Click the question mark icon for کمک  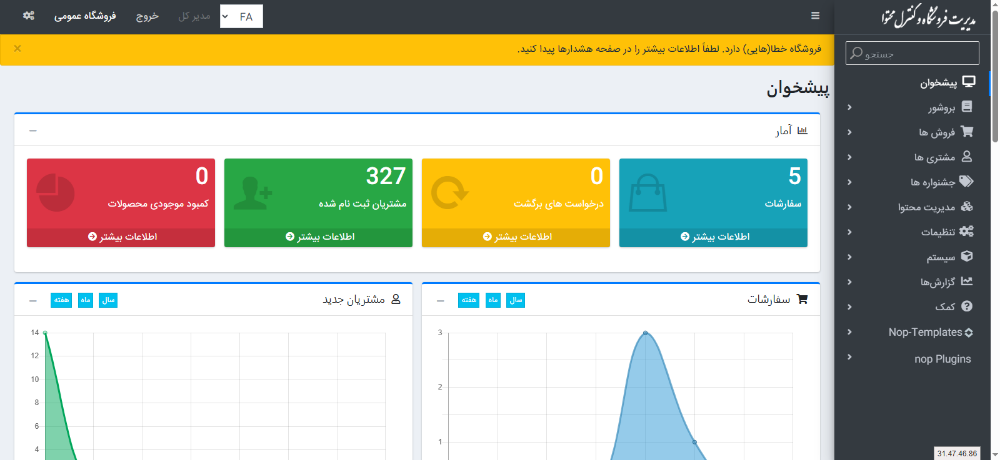coord(966,307)
